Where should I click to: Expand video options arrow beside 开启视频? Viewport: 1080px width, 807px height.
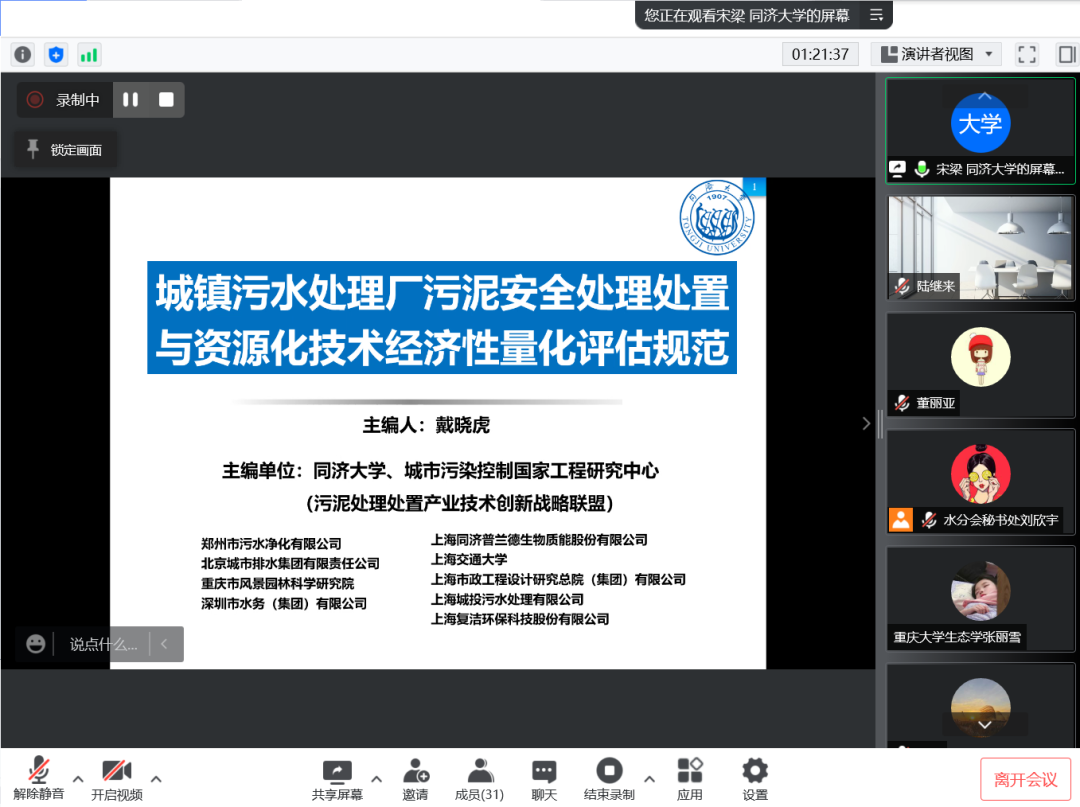[156, 779]
